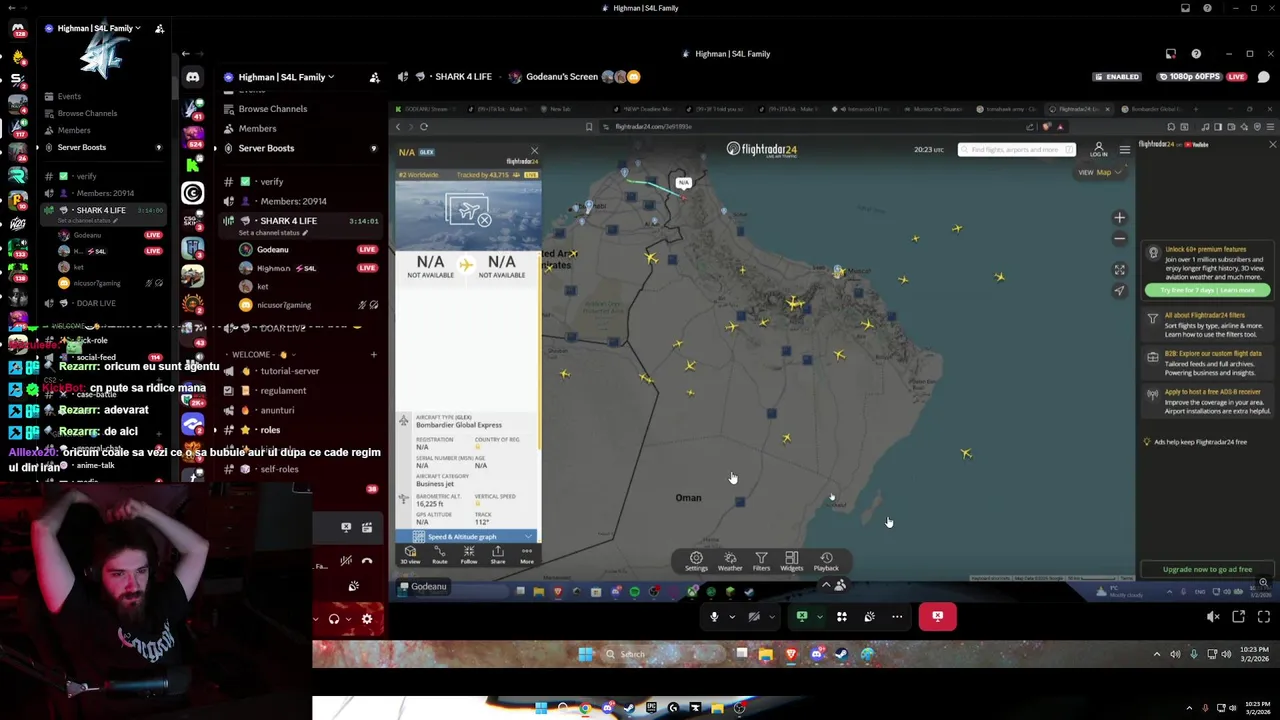This screenshot has height=720, width=1280.
Task: Invite people to Highman S4L Family server
Action: pos(374,77)
